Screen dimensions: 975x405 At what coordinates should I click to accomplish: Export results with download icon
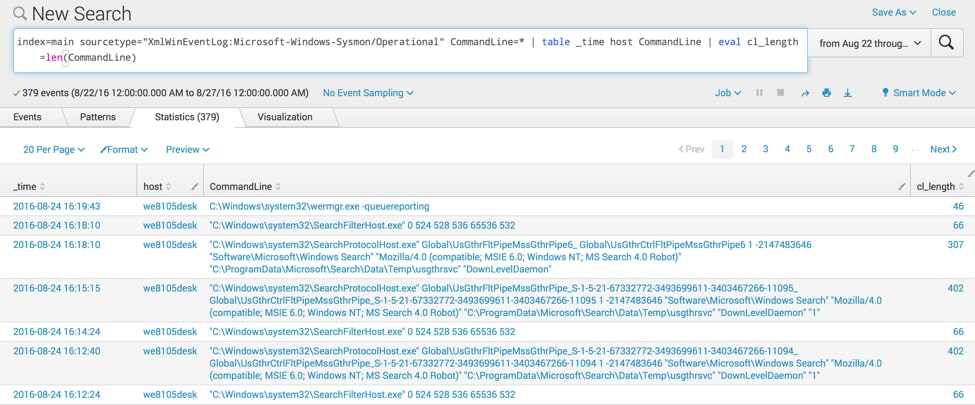click(x=847, y=93)
